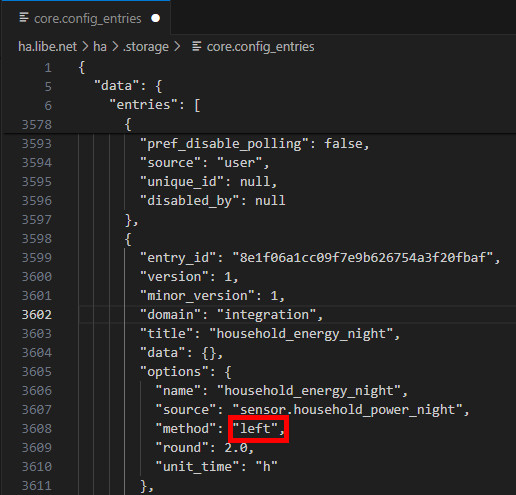Click the round value 2.0
Viewport: 516px width, 495px height.
(236, 448)
